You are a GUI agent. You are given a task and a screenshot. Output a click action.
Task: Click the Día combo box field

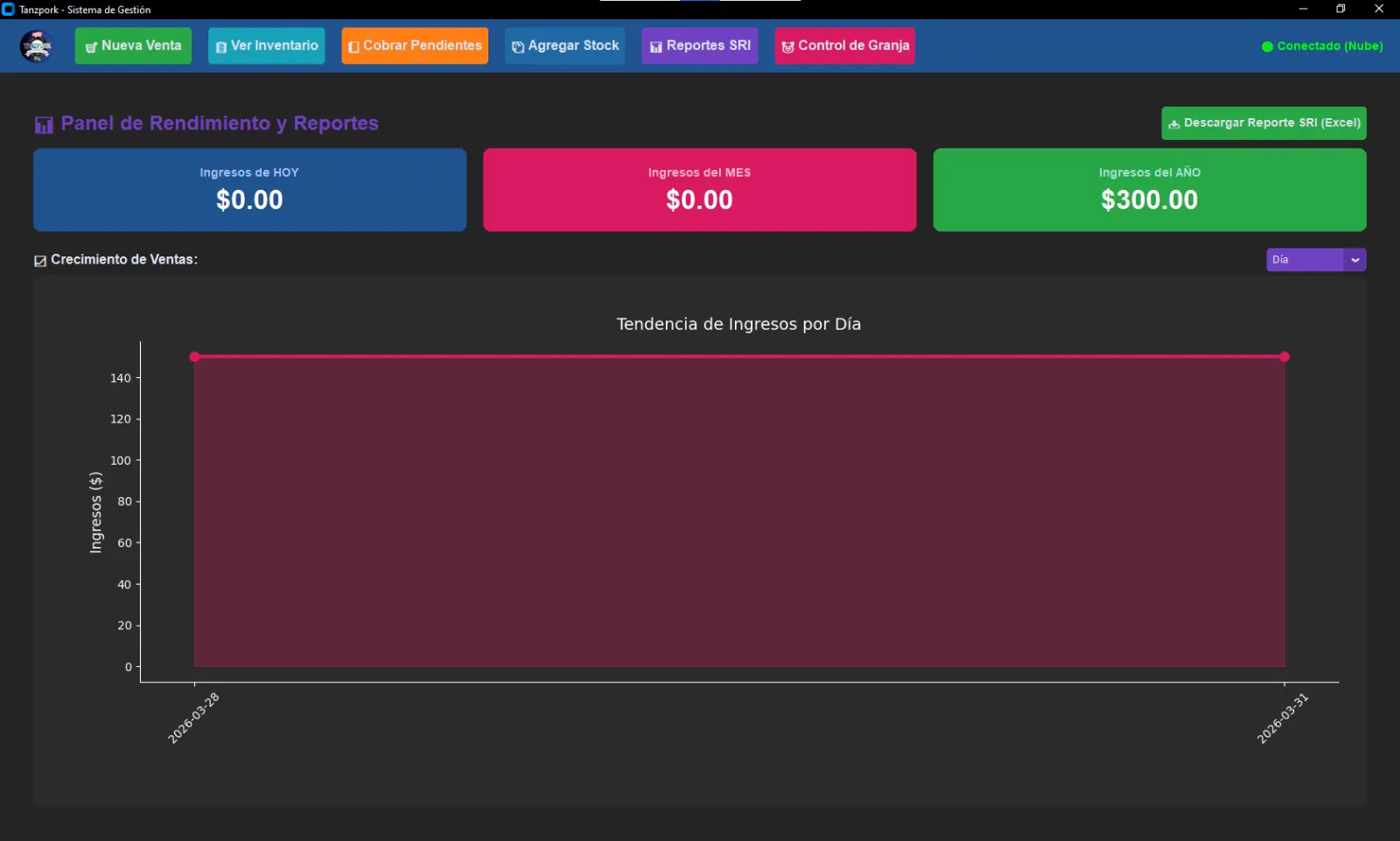[x=1304, y=260]
